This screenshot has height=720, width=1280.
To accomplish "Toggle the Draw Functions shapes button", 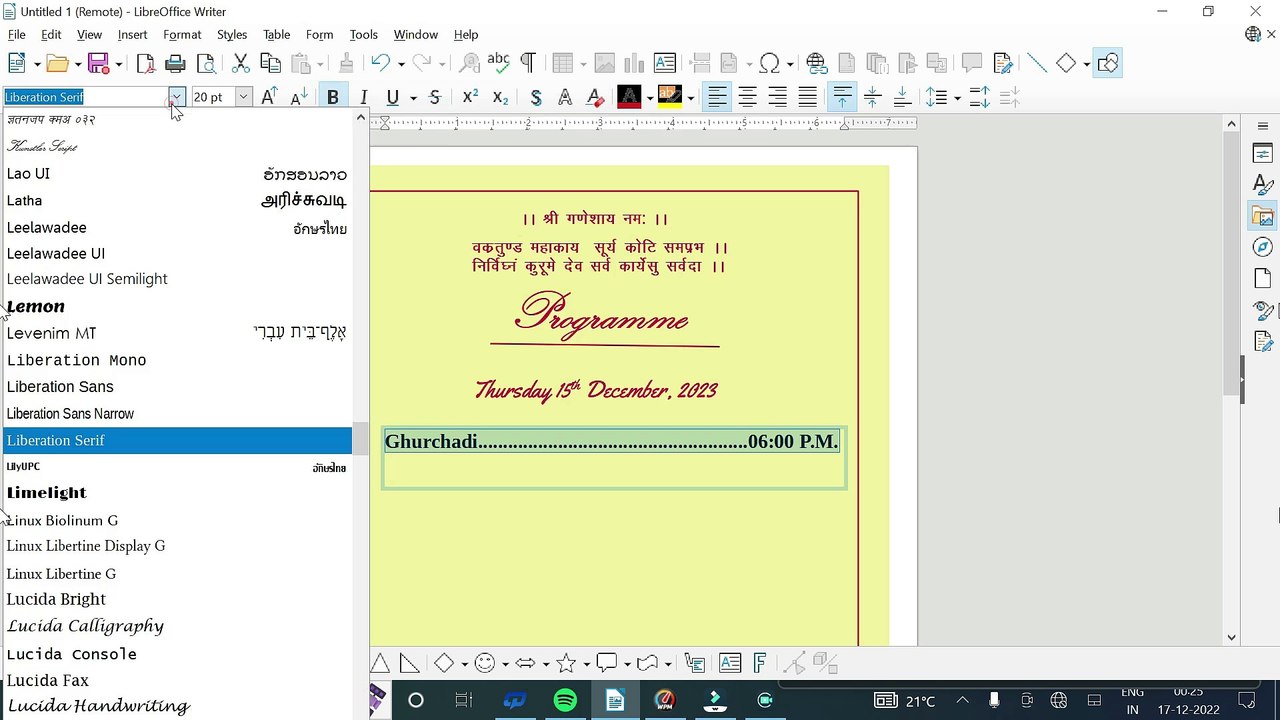I will coord(1107,63).
